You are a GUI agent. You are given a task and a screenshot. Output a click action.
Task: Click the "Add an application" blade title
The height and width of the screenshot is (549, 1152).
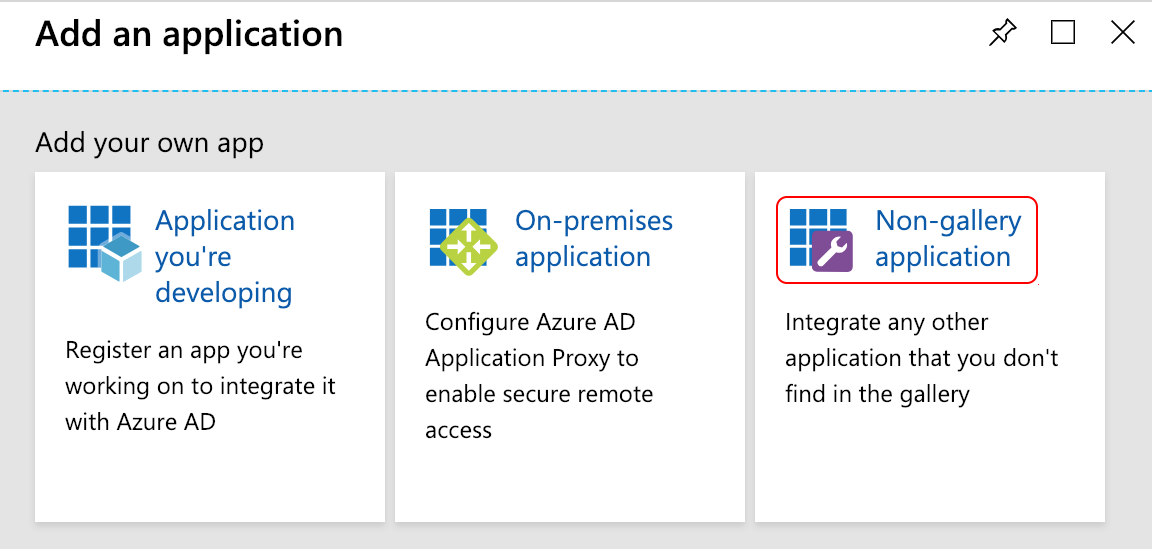tap(189, 34)
